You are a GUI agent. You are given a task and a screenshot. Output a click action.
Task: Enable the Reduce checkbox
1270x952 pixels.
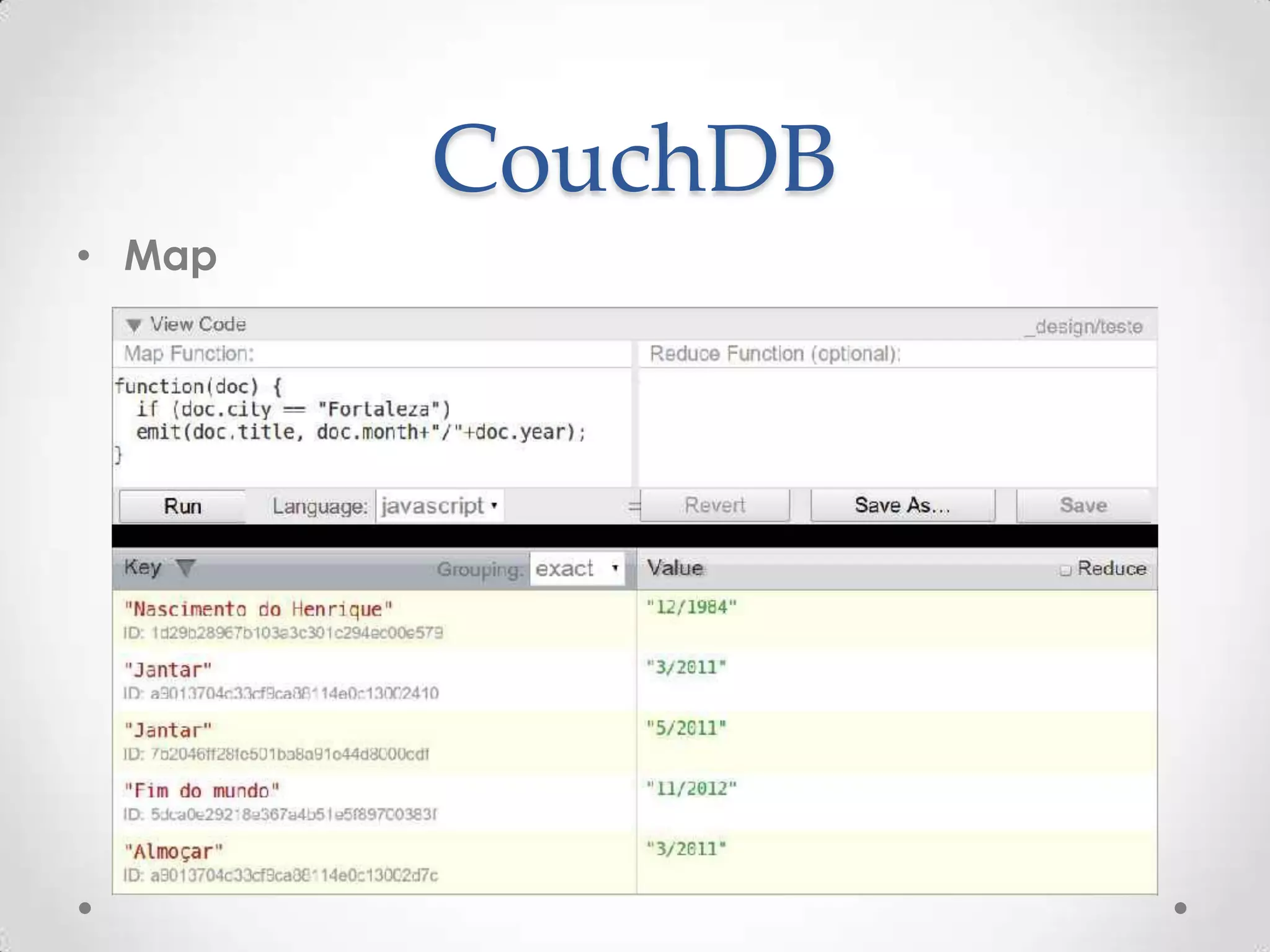pyautogui.click(x=1065, y=570)
